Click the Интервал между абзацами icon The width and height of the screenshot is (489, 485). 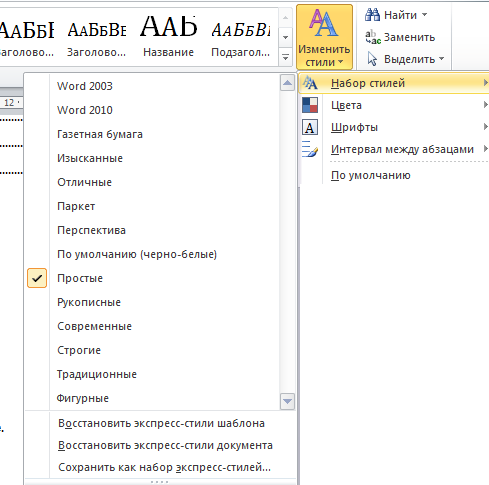[x=310, y=149]
